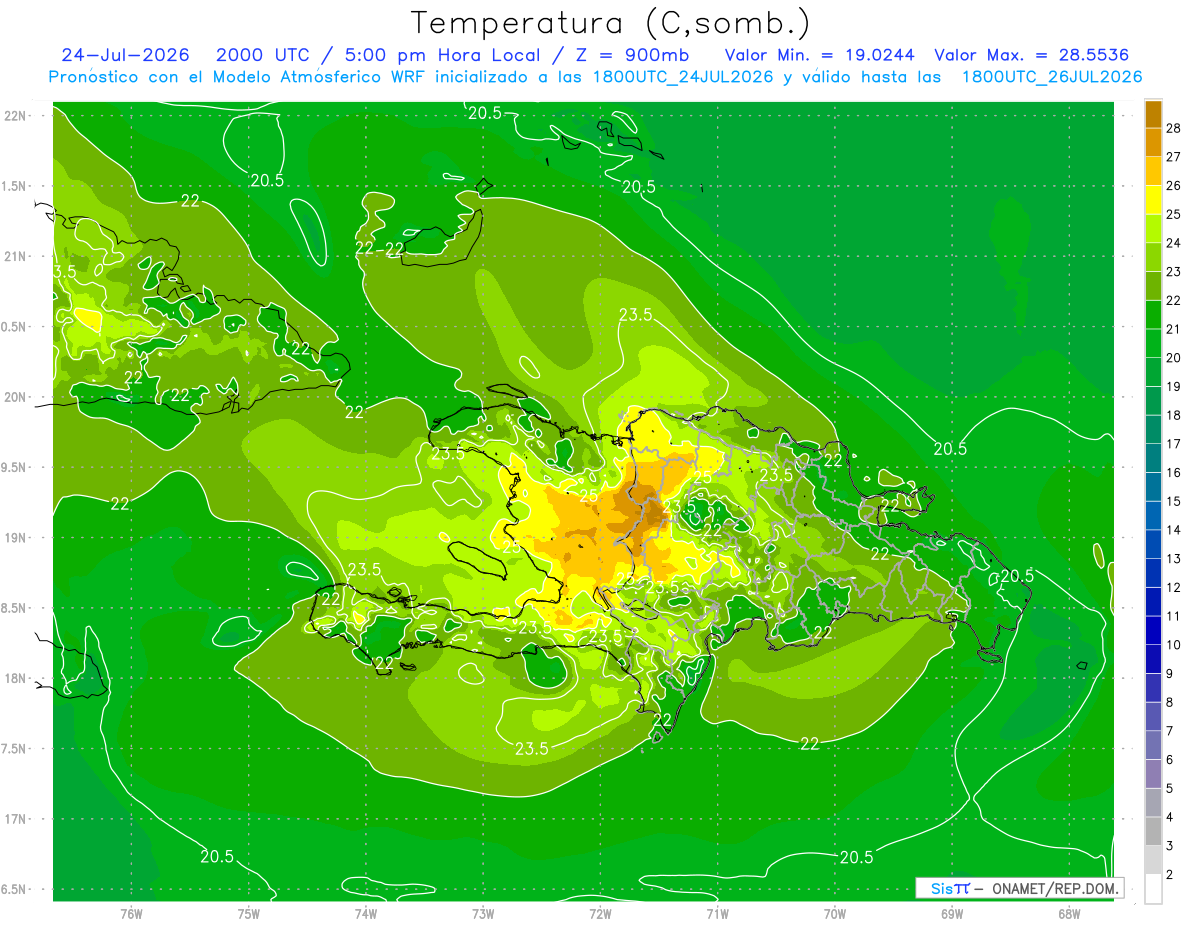
Task: Click the "19N" latitude axis label
Action: [15, 538]
